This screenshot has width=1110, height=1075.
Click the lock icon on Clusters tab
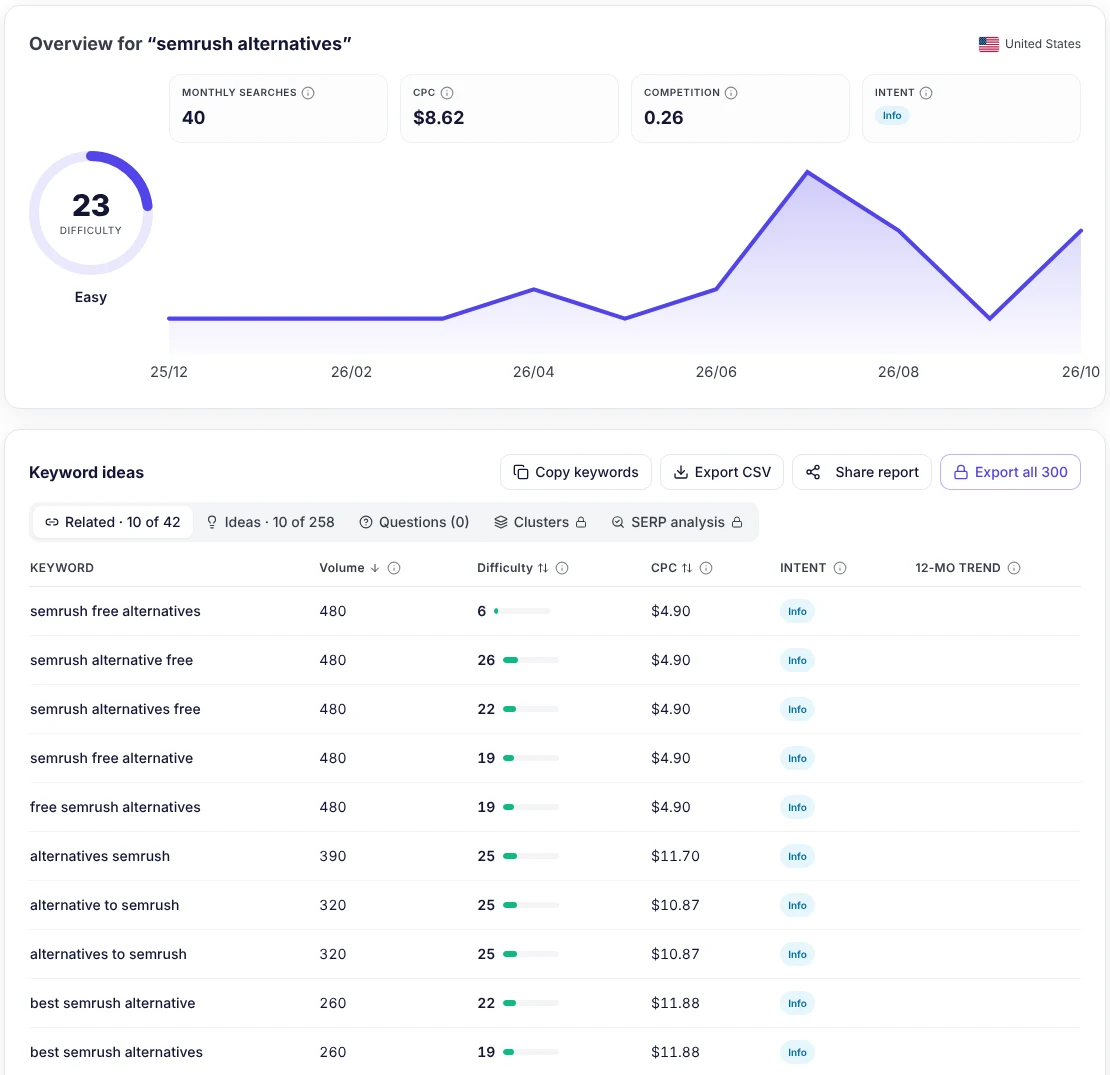(581, 522)
